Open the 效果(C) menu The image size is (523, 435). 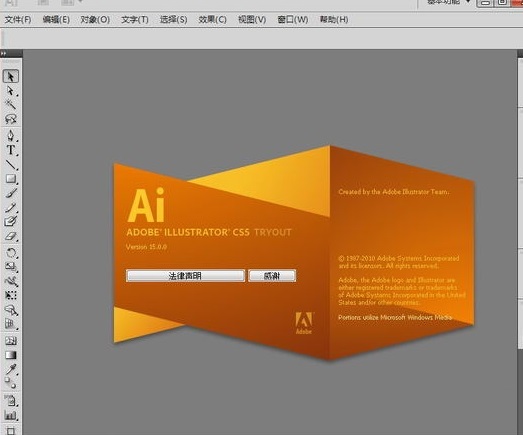[x=212, y=20]
